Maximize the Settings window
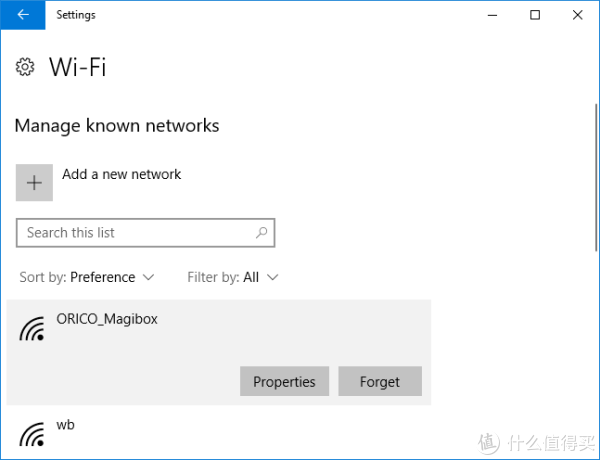 tap(535, 15)
